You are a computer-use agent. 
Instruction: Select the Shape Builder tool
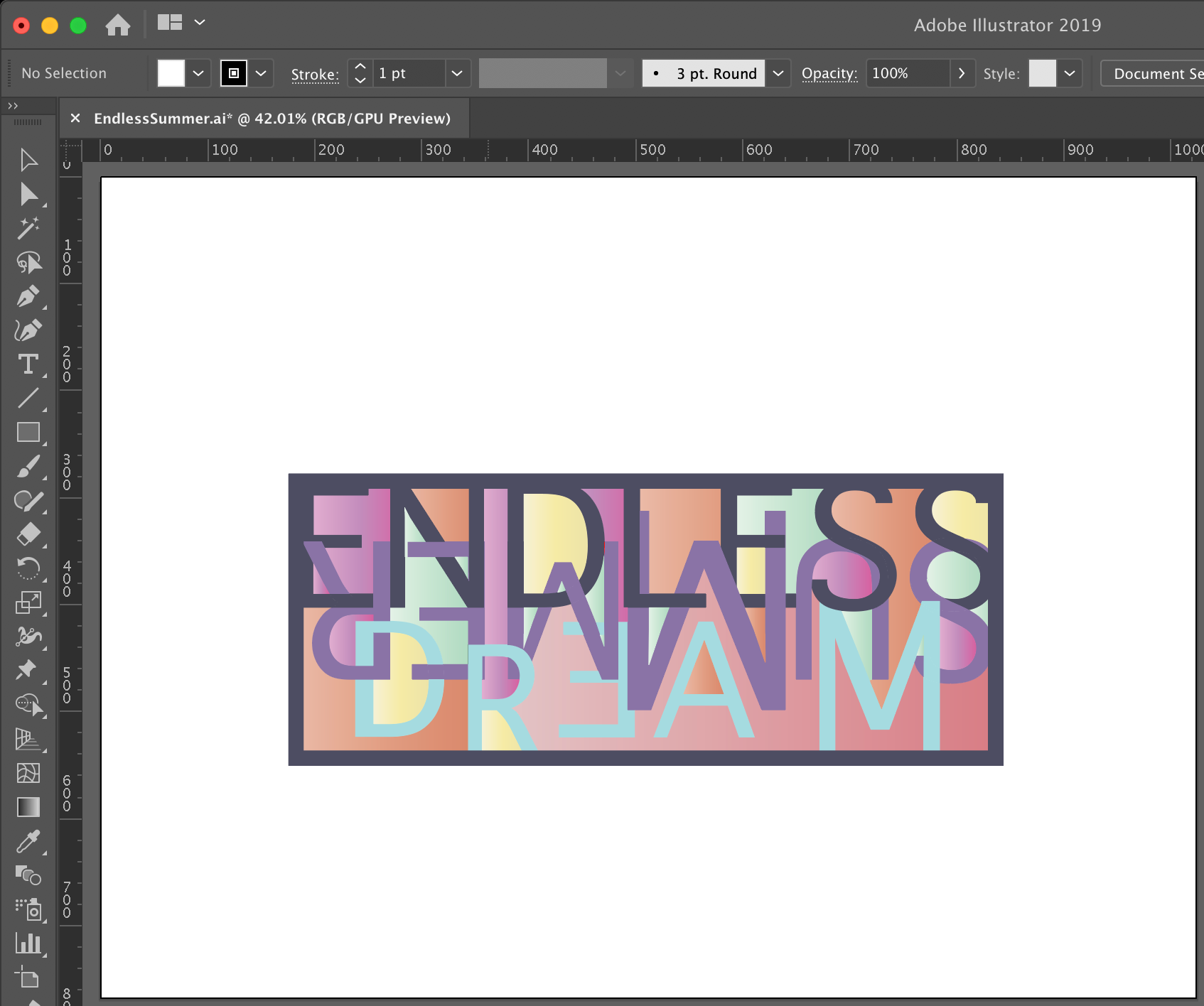(28, 705)
